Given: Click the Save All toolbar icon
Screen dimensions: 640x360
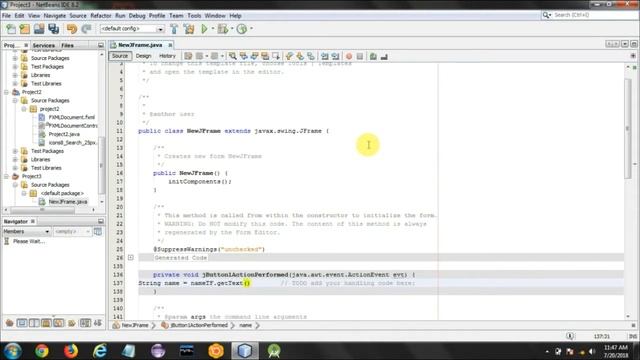Looking at the screenshot, I should (x=53, y=29).
